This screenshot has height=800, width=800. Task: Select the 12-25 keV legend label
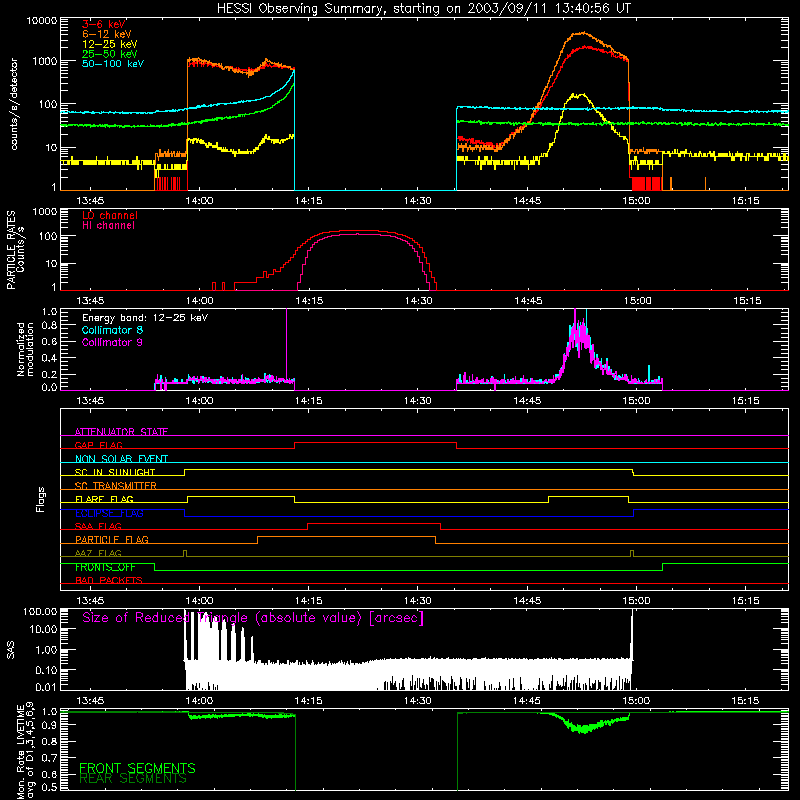[x=110, y=44]
